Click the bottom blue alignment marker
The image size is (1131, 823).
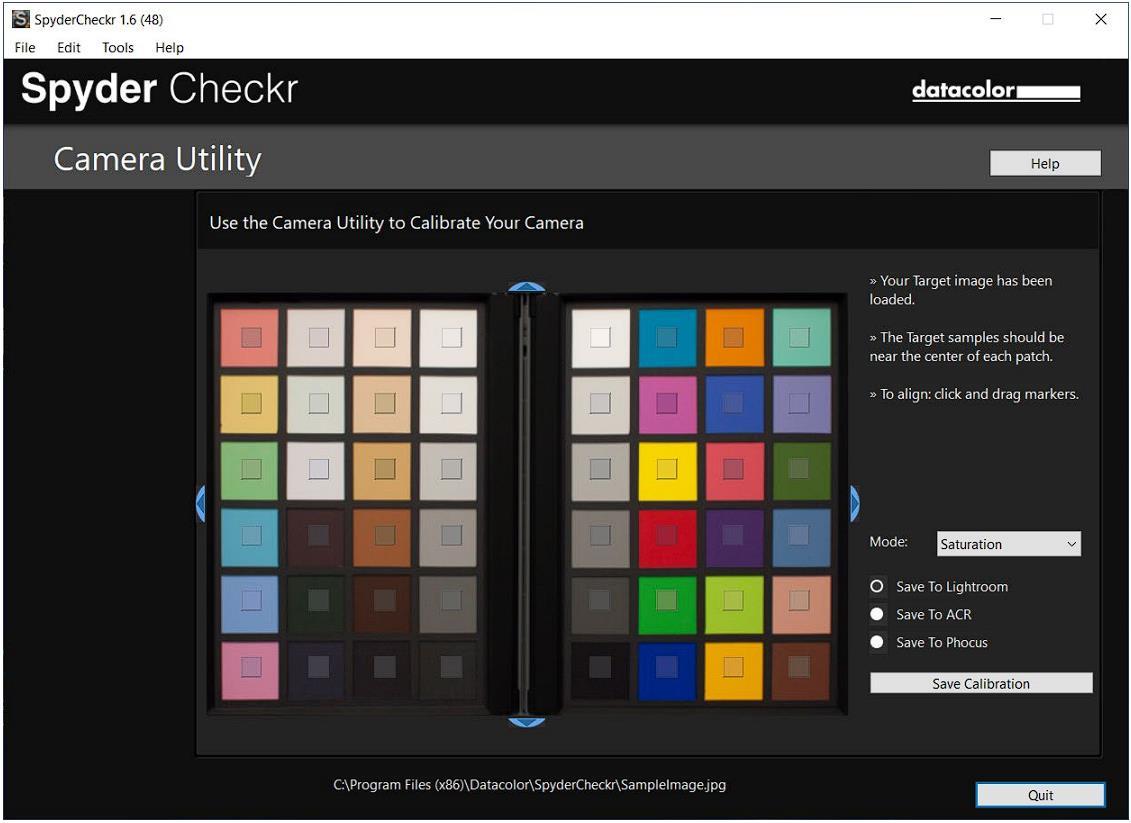526,721
